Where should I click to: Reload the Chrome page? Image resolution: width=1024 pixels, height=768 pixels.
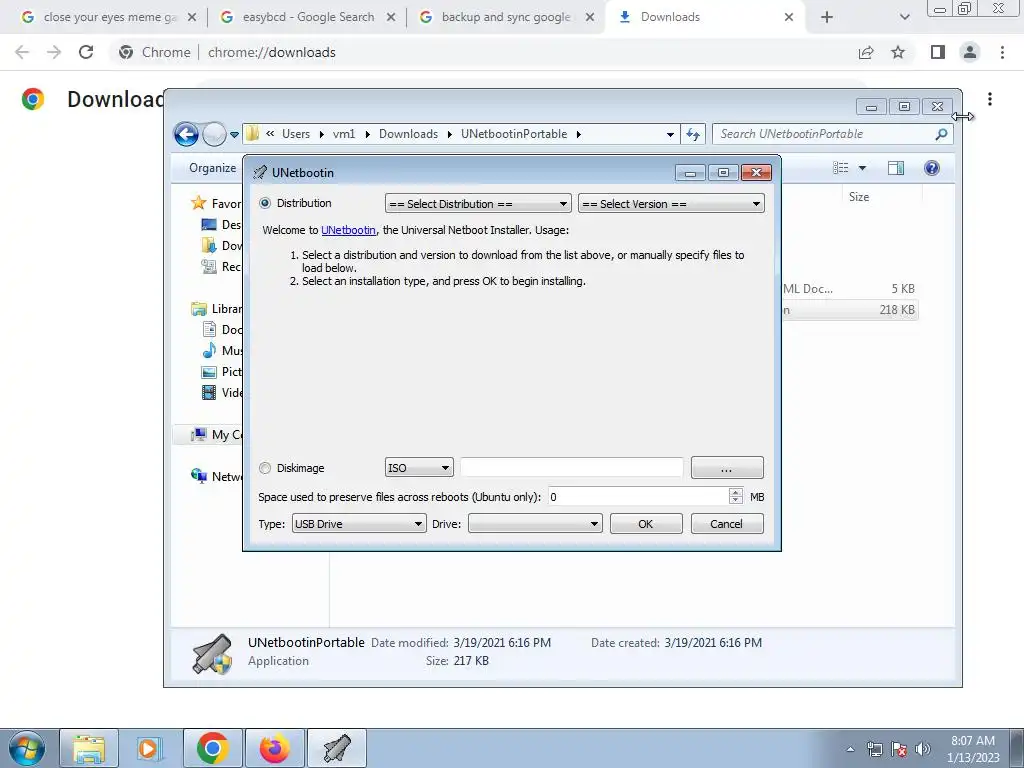pos(86,52)
